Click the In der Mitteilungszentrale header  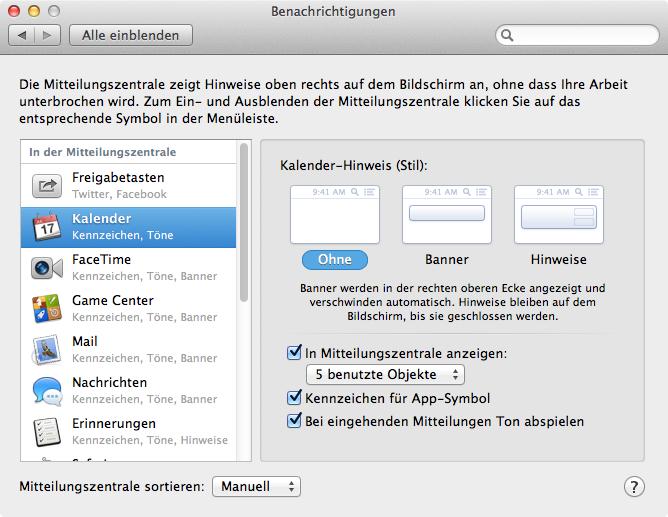[x=103, y=152]
